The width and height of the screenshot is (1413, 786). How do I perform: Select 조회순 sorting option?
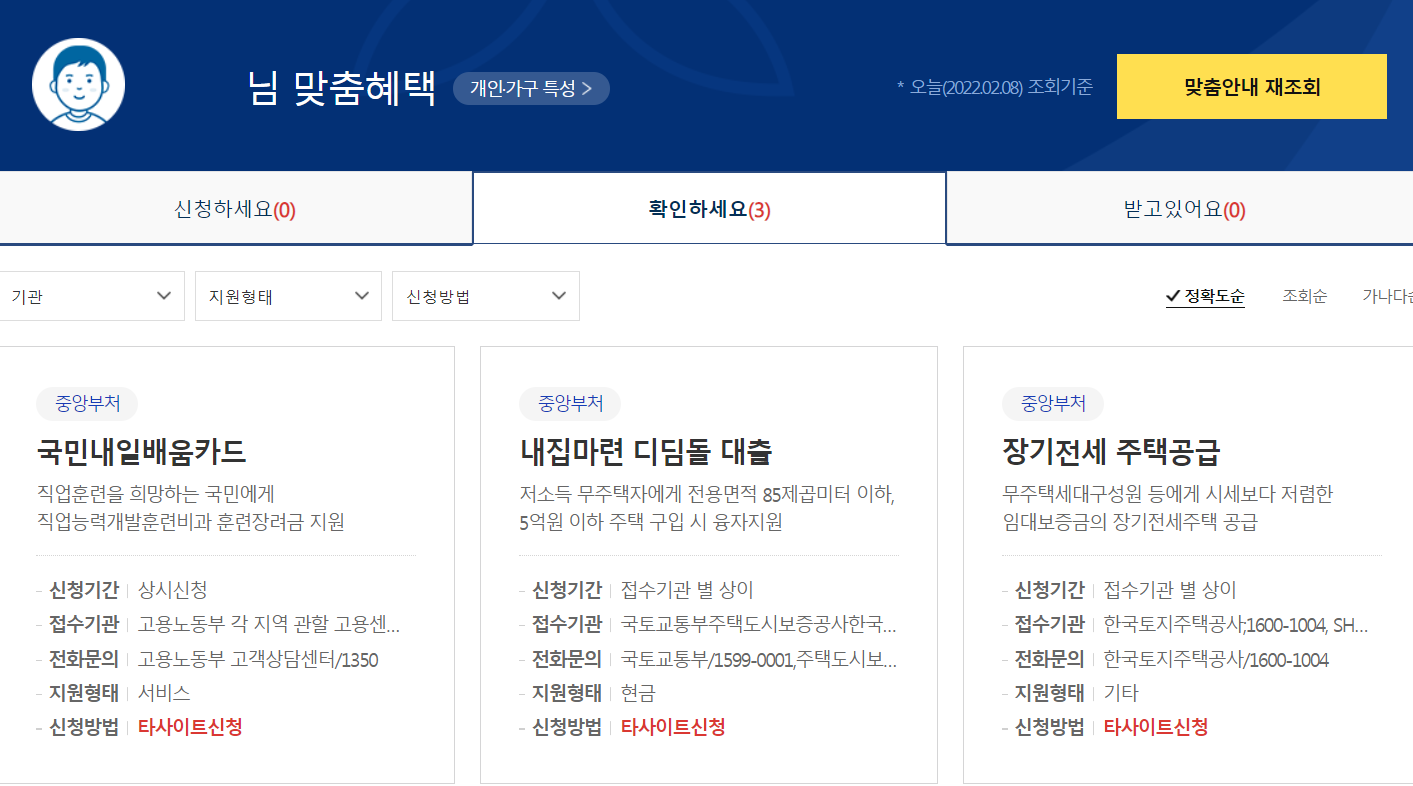1304,296
